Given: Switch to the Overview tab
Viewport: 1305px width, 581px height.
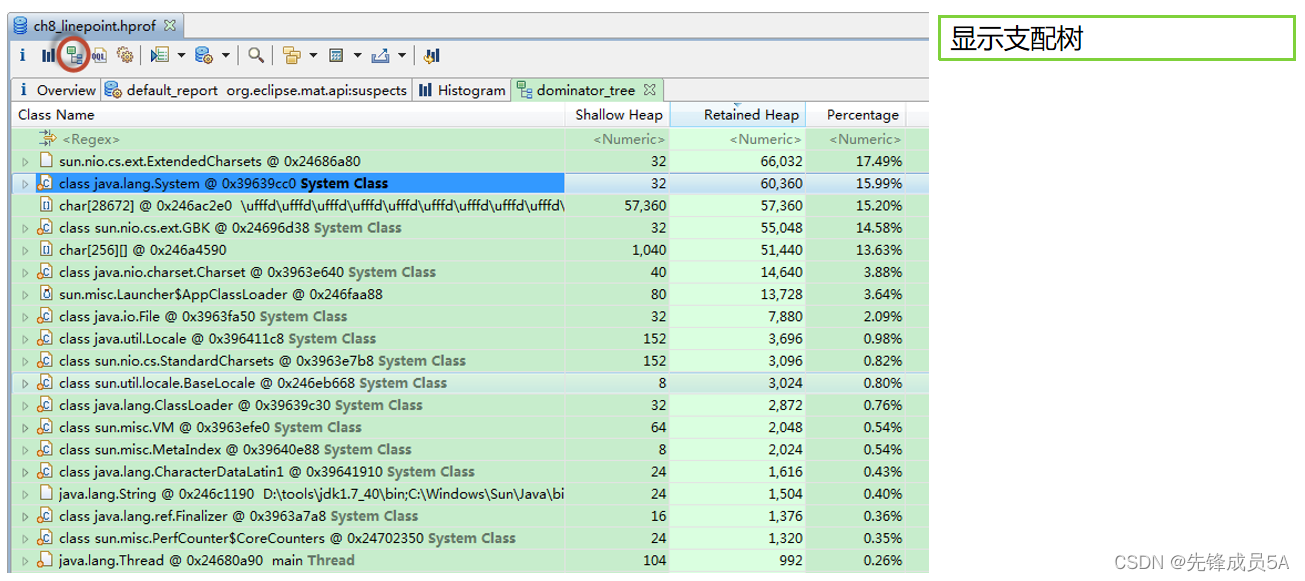Looking at the screenshot, I should coord(57,90).
